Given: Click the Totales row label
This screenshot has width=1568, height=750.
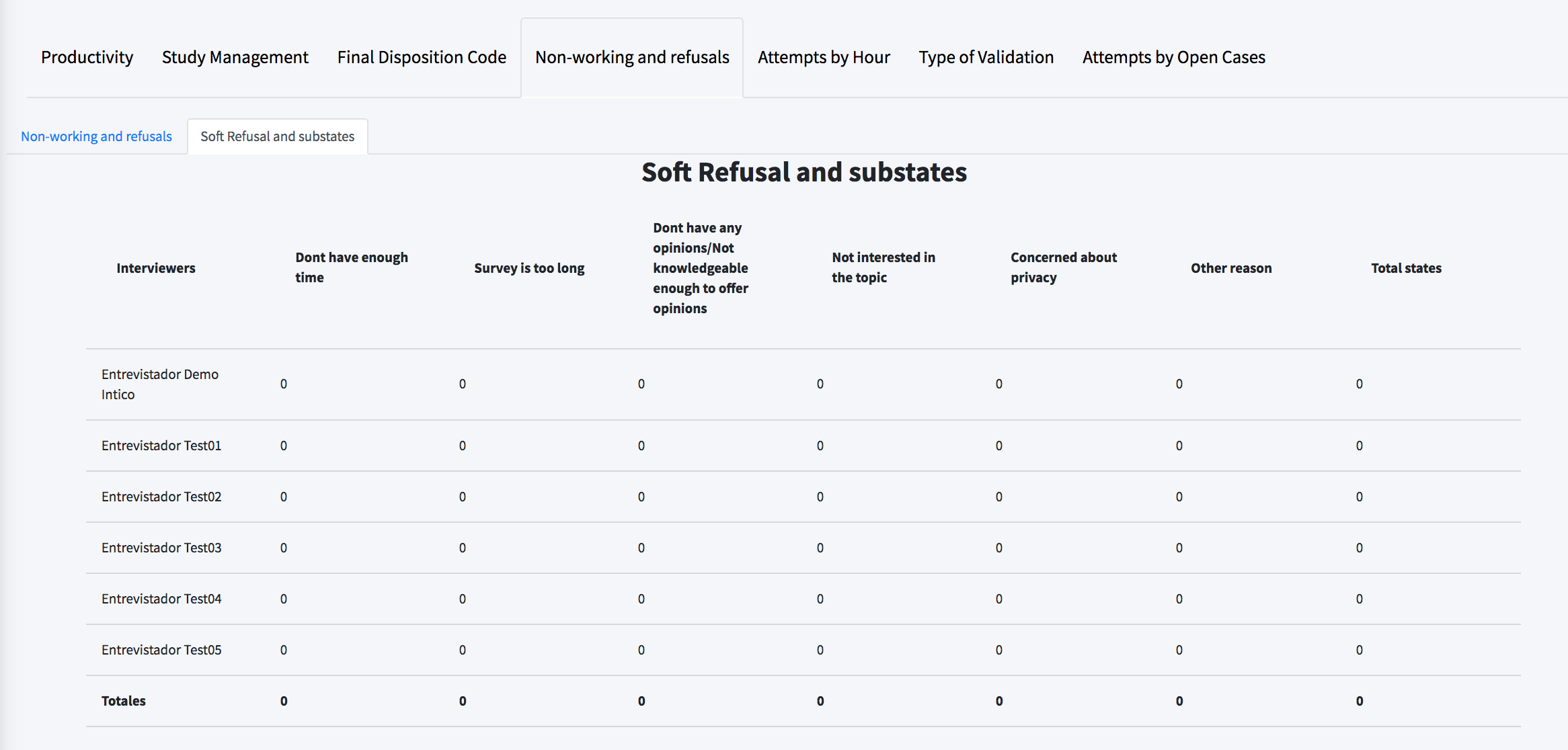Looking at the screenshot, I should 124,701.
